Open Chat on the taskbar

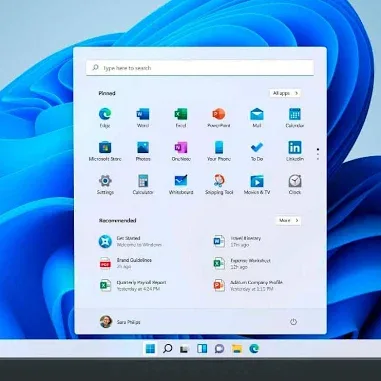219,349
